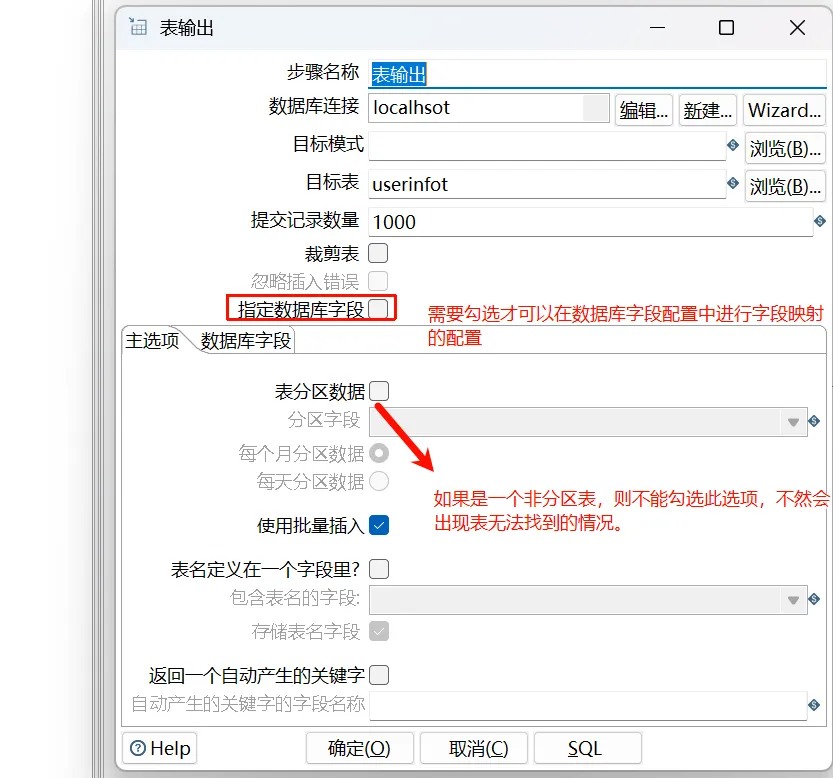Expand the 包含表名的字段 dropdown
Image resolution: width=833 pixels, height=778 pixels.
[x=794, y=599]
